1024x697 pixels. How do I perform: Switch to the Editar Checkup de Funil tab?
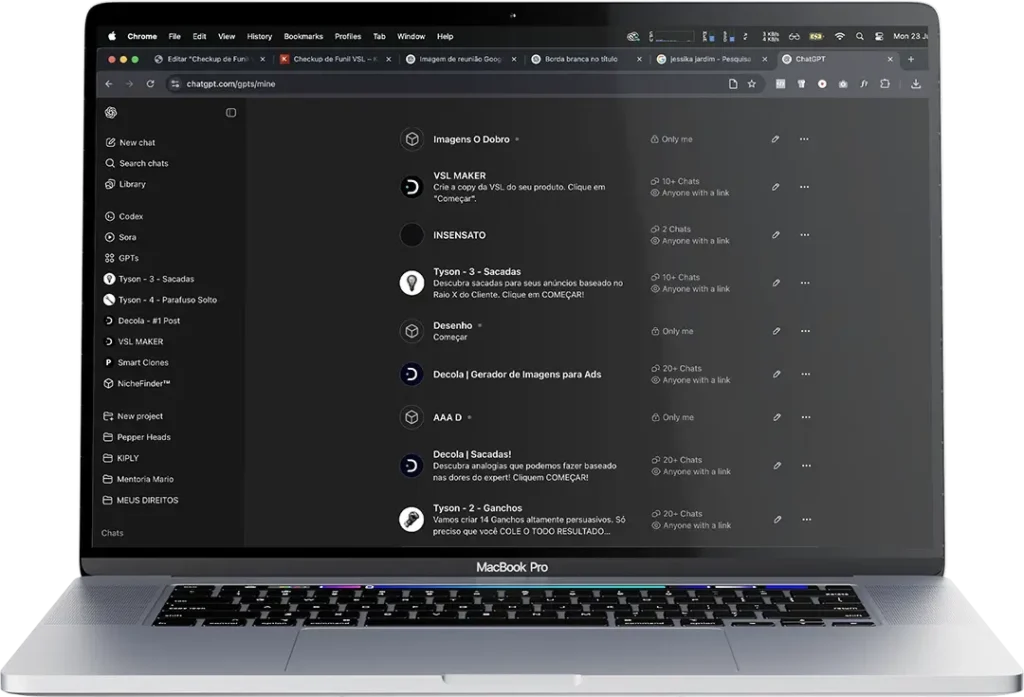209,59
